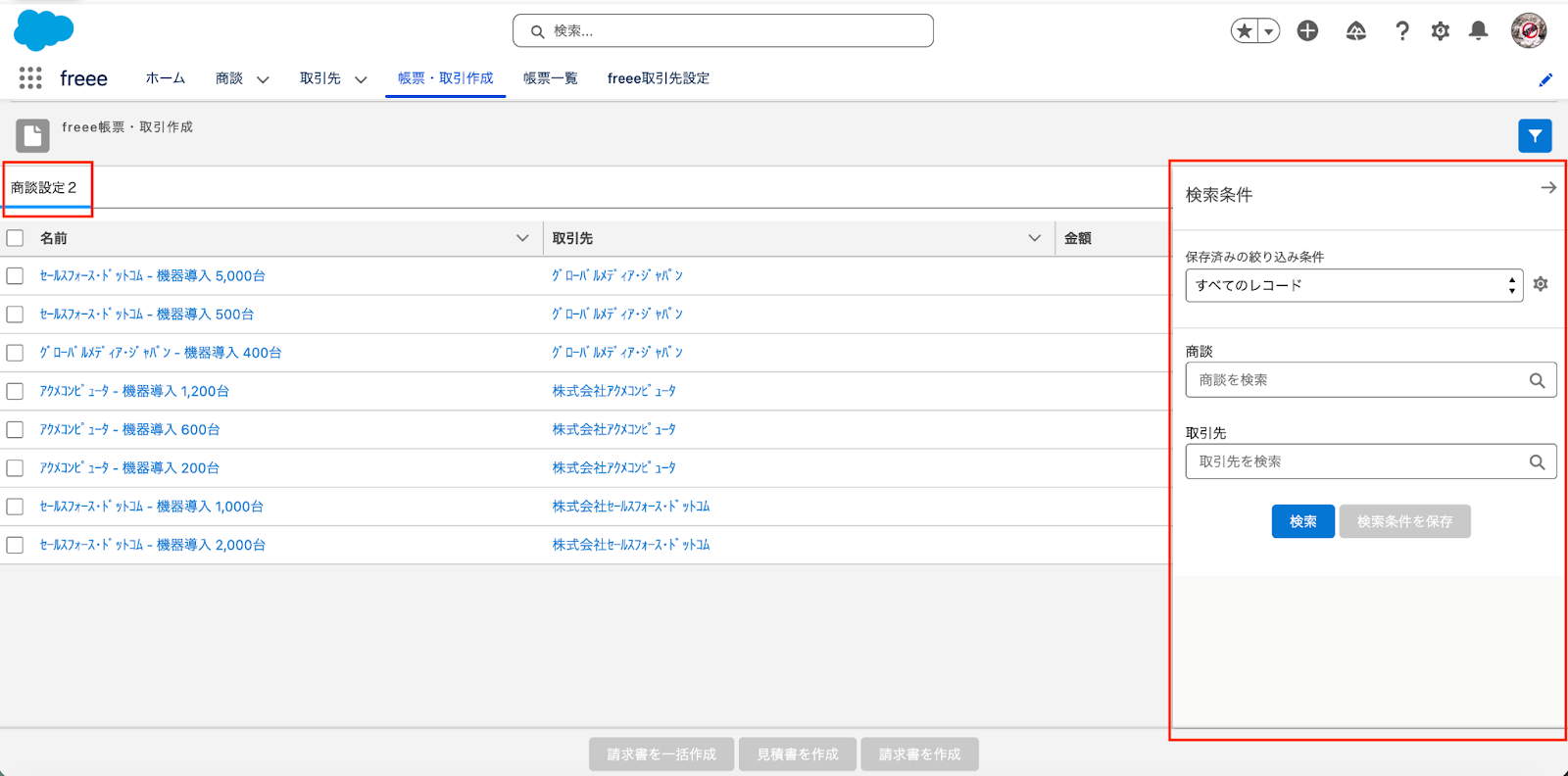Check the 機器導入 1,200台 row

click(15, 391)
